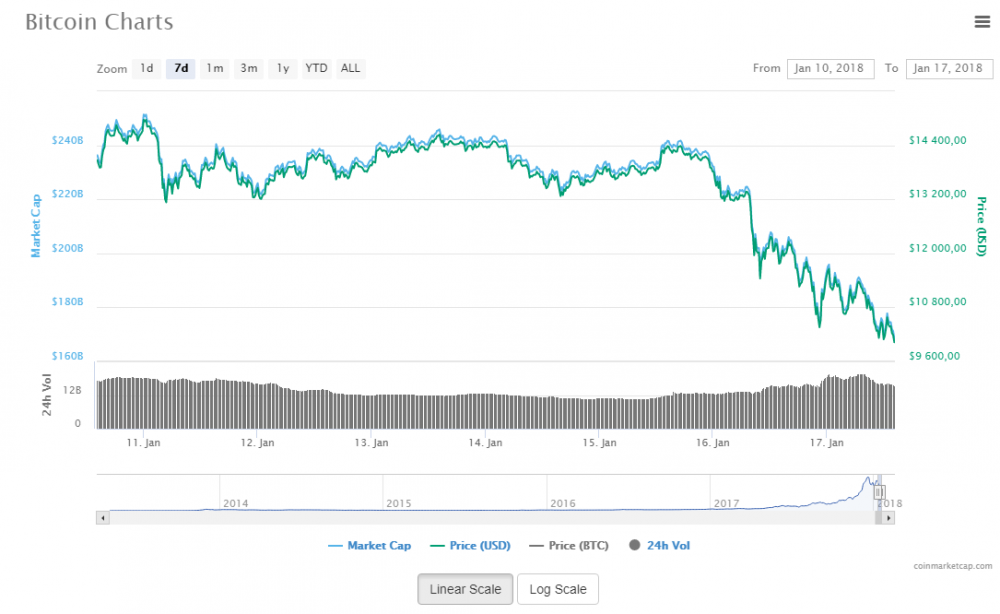This screenshot has width=1000, height=614.
Task: Choose the 1y zoom option
Action: click(283, 68)
